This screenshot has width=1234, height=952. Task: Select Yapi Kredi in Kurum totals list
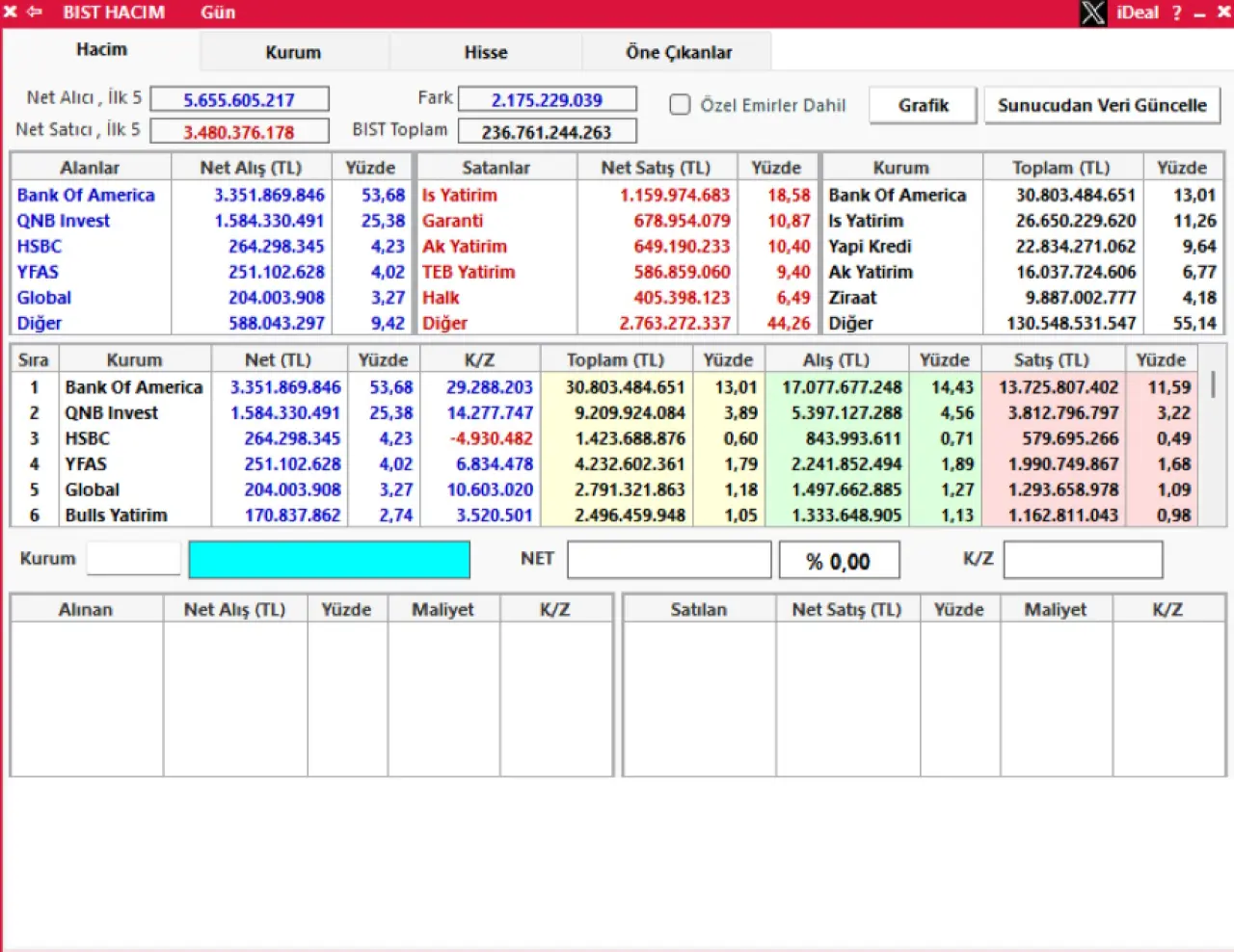point(870,247)
